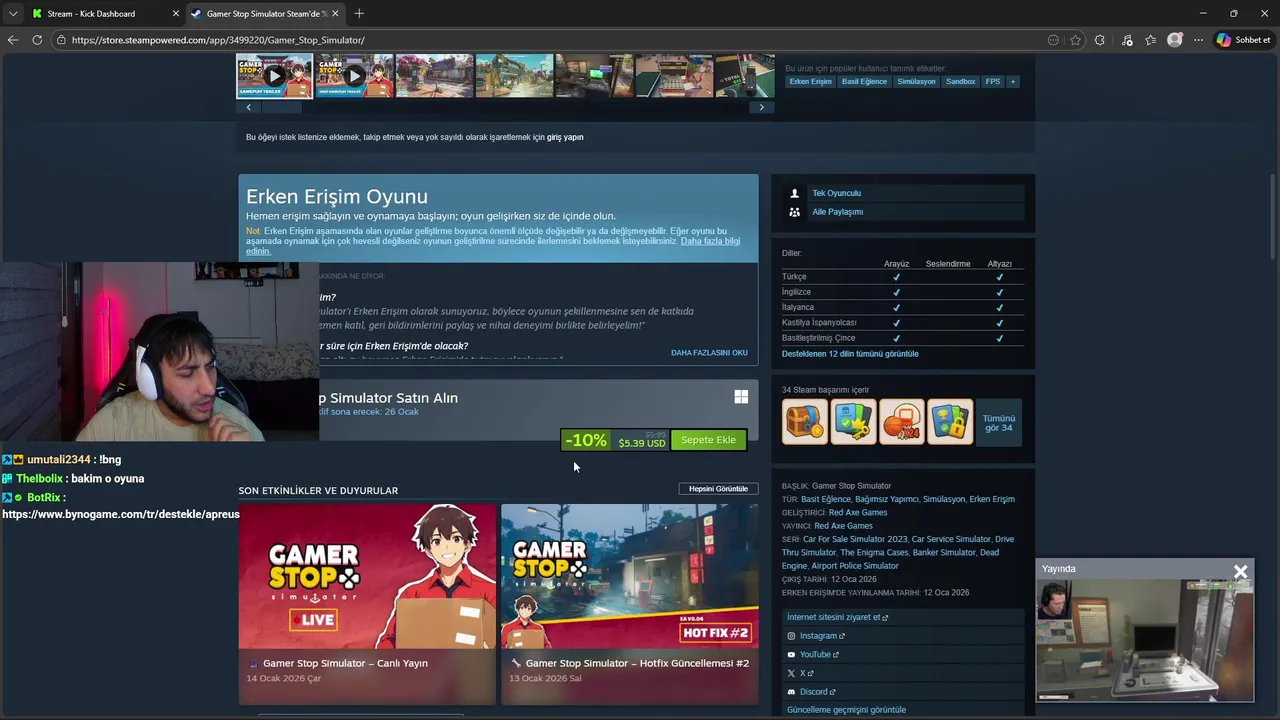Go back with the browser back arrow
This screenshot has width=1280, height=720.
13,40
